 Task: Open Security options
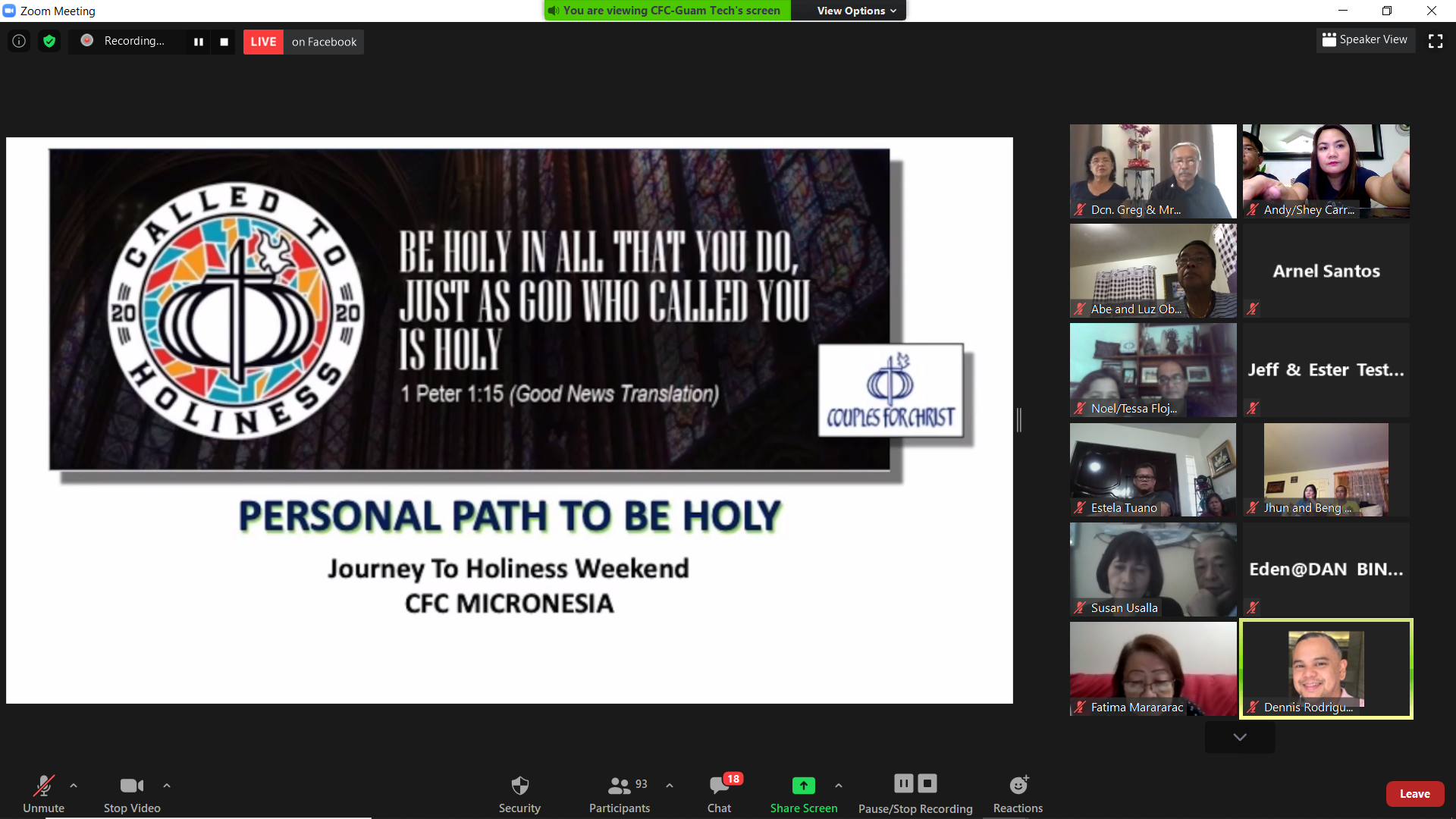[x=519, y=794]
